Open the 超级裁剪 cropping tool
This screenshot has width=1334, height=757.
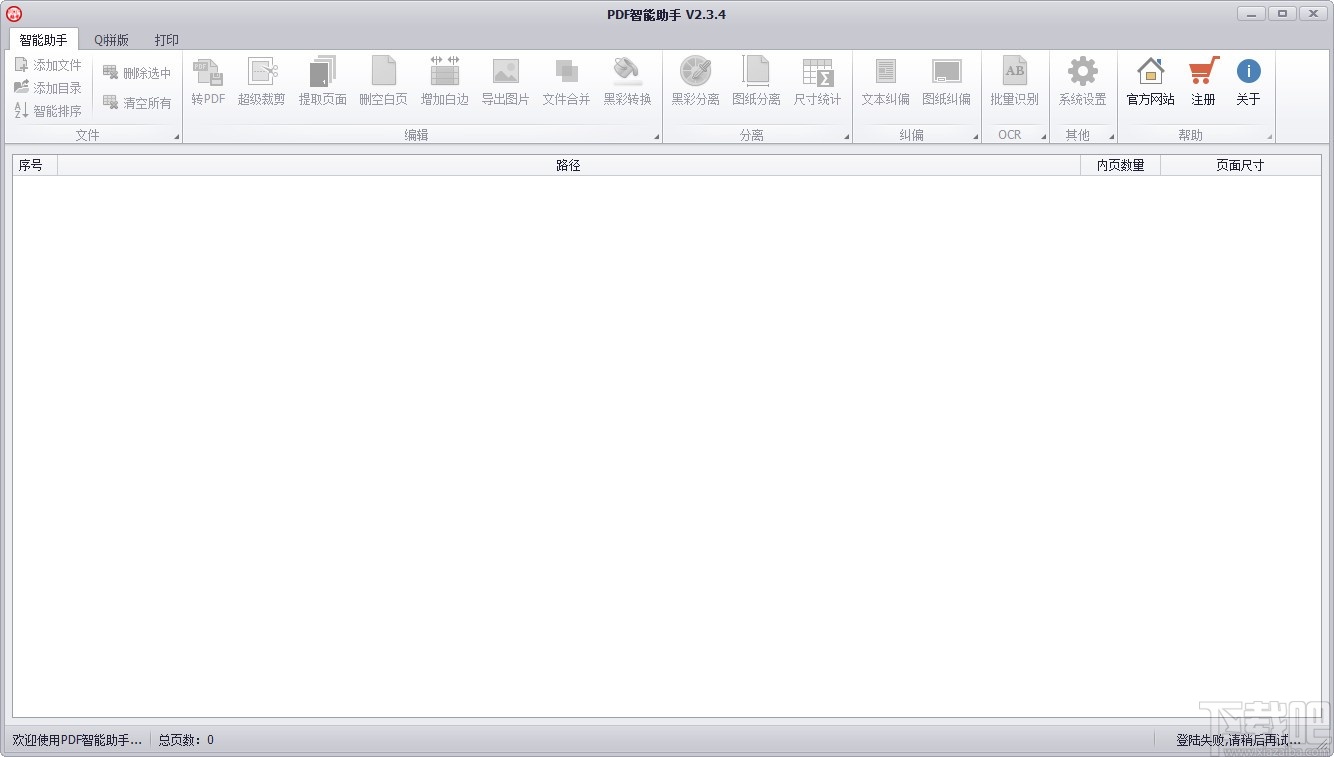(262, 82)
